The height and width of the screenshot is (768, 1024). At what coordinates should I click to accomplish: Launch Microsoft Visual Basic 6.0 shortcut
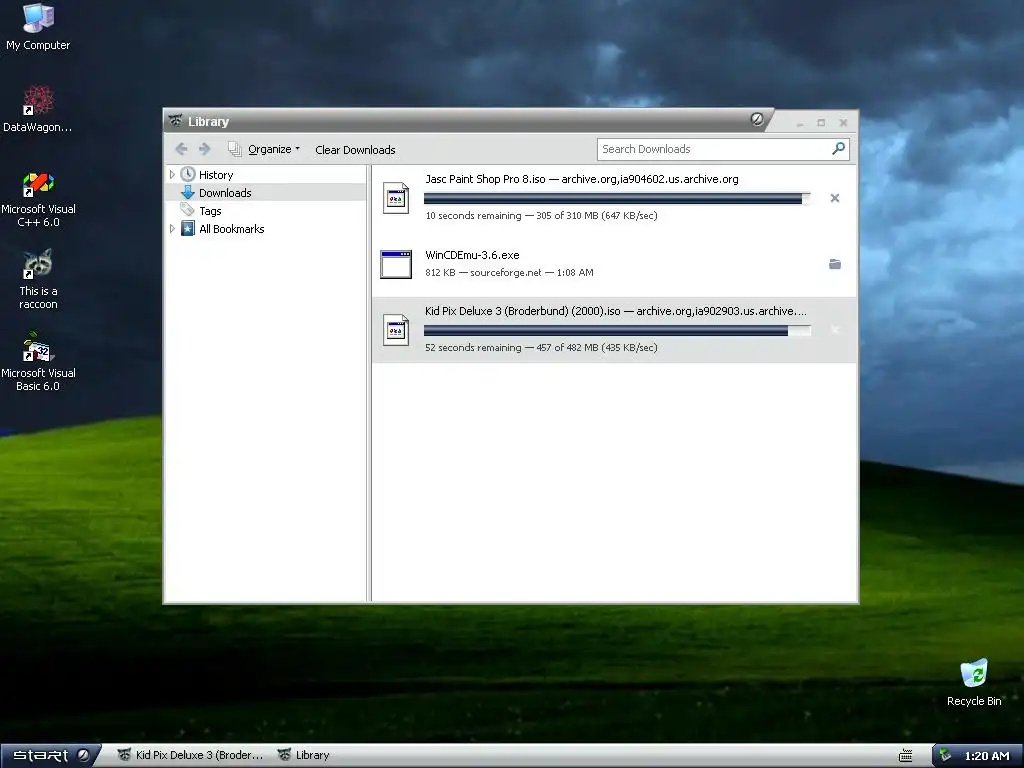pyautogui.click(x=38, y=362)
